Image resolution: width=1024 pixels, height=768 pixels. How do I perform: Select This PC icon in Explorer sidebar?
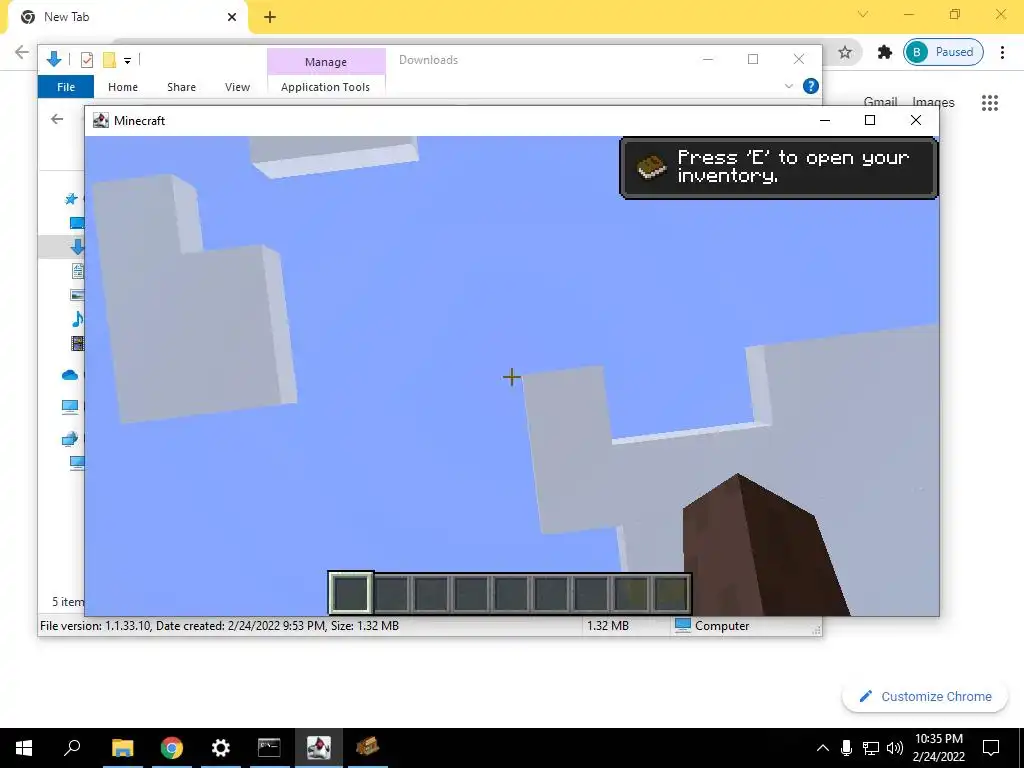tap(70, 407)
